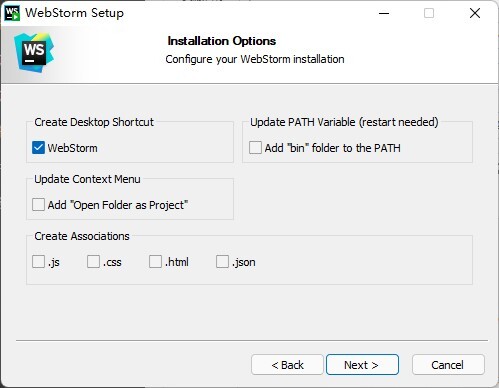Click the large WS logo in the header
The height and width of the screenshot is (388, 499).
click(x=34, y=52)
